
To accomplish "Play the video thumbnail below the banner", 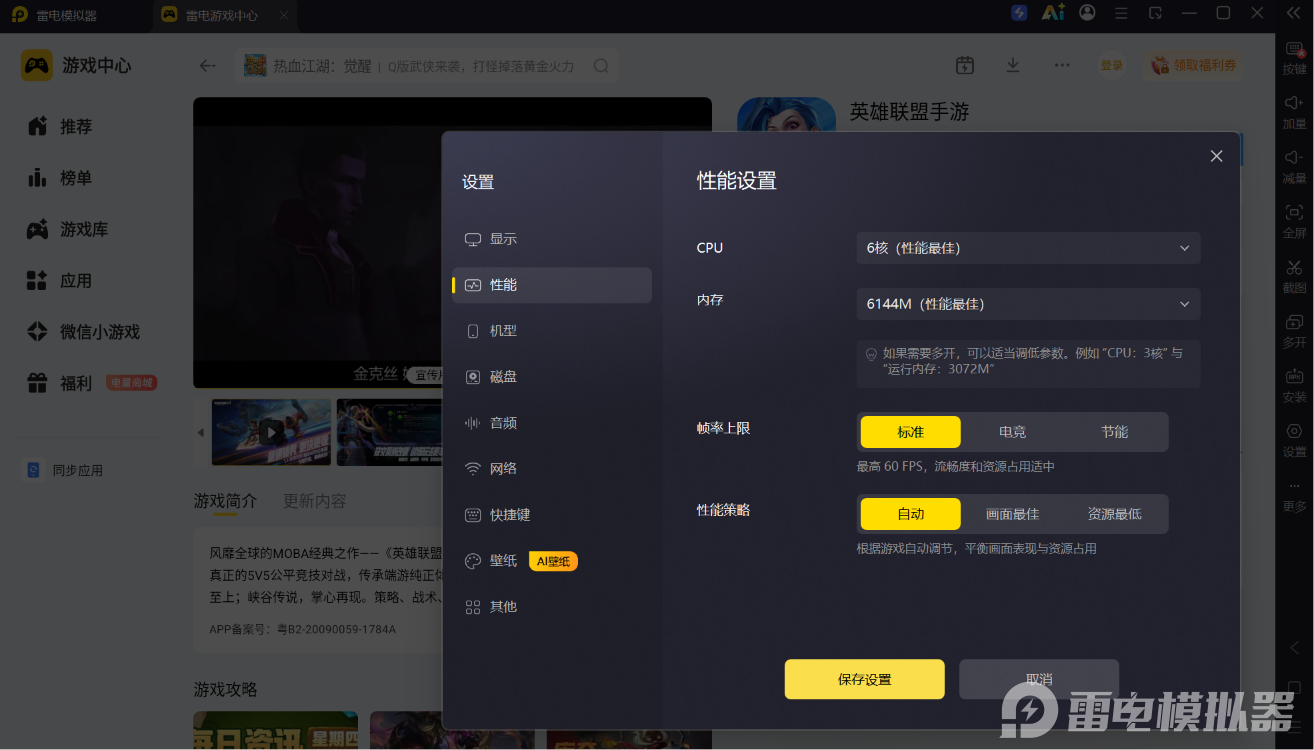I will 272,433.
